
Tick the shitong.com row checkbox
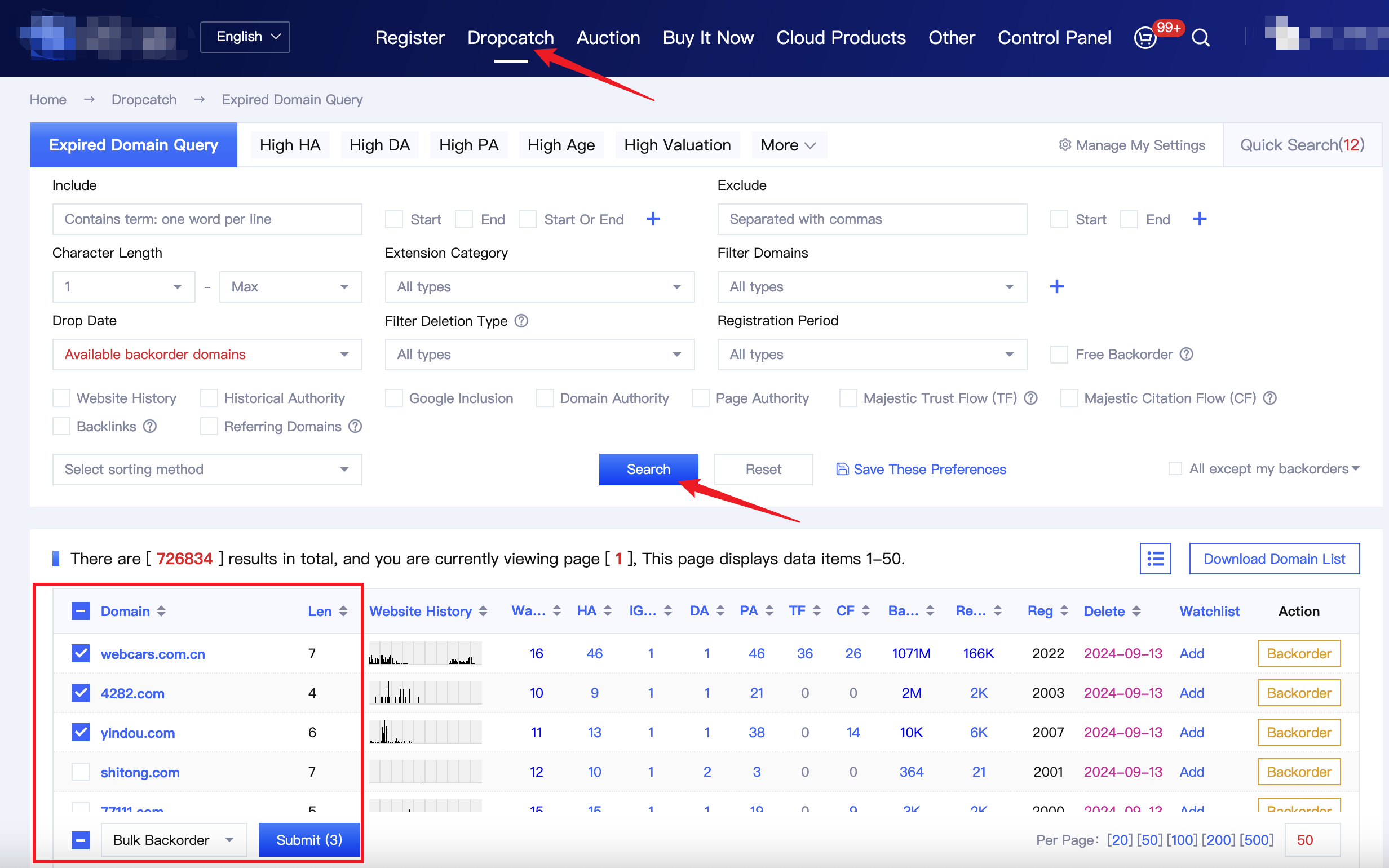click(x=81, y=772)
